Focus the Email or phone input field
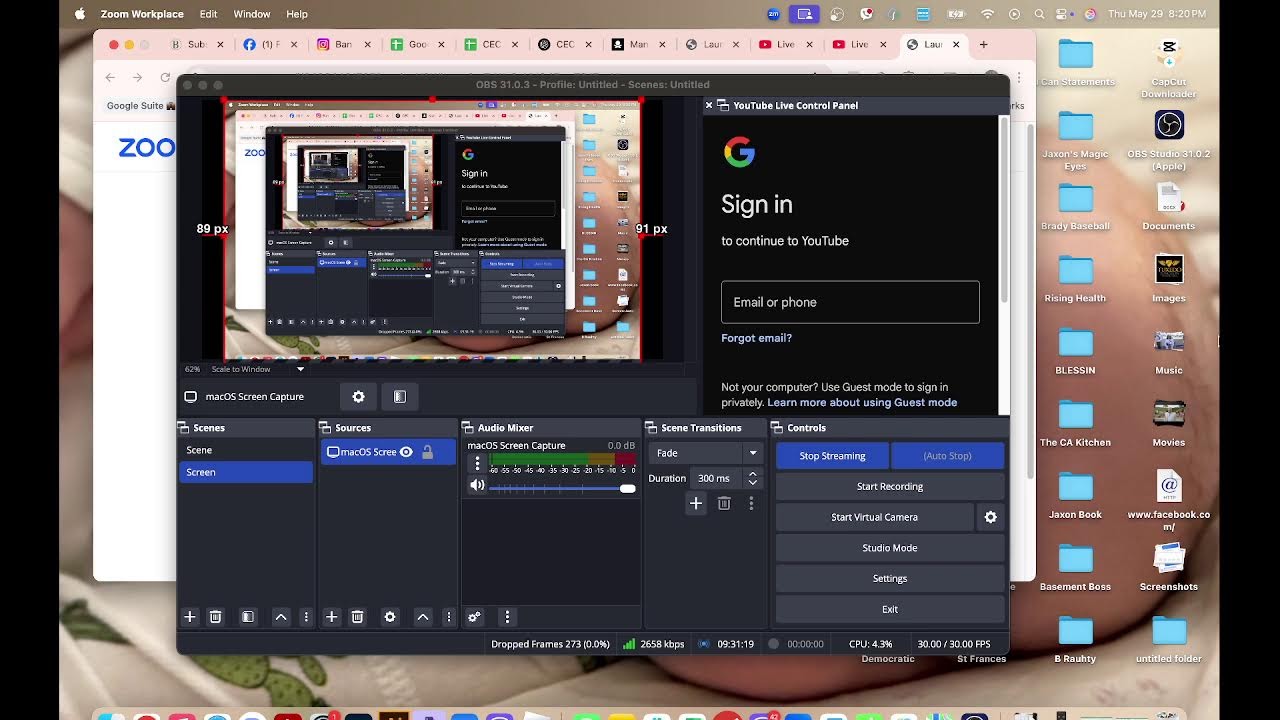Viewport: 1280px width, 720px height. tap(850, 302)
